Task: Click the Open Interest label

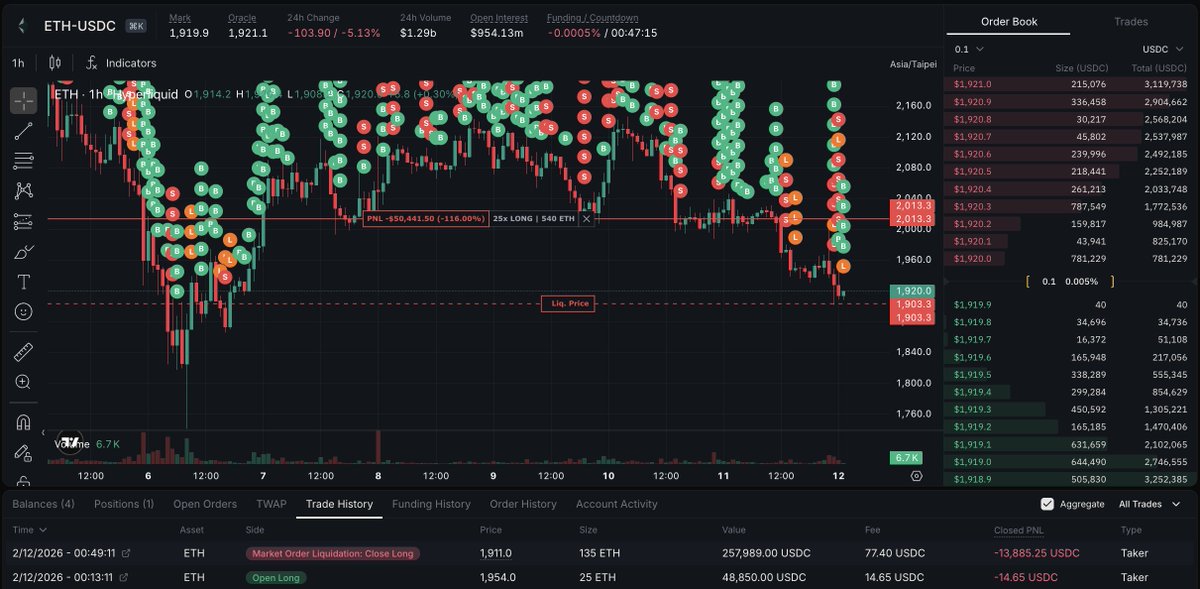Action: click(x=497, y=18)
